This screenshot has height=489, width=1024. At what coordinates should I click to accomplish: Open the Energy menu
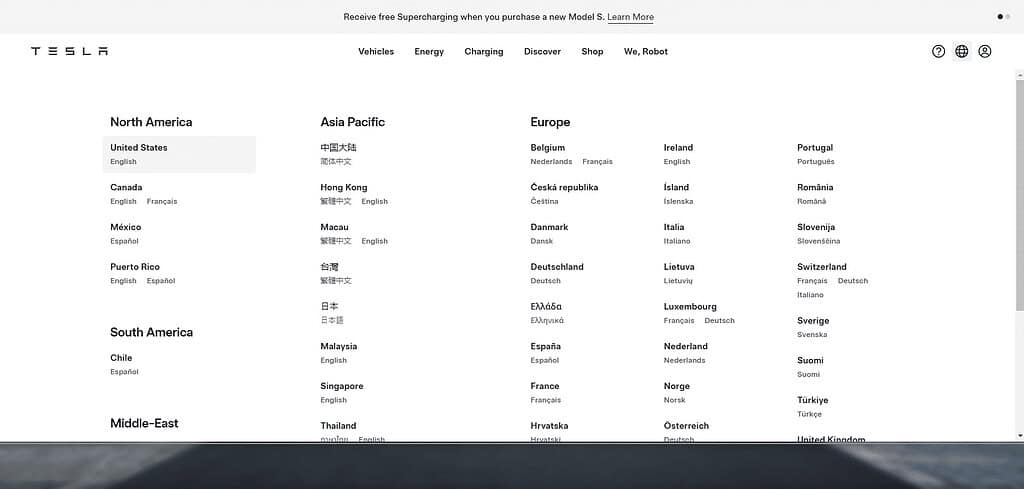click(x=429, y=52)
